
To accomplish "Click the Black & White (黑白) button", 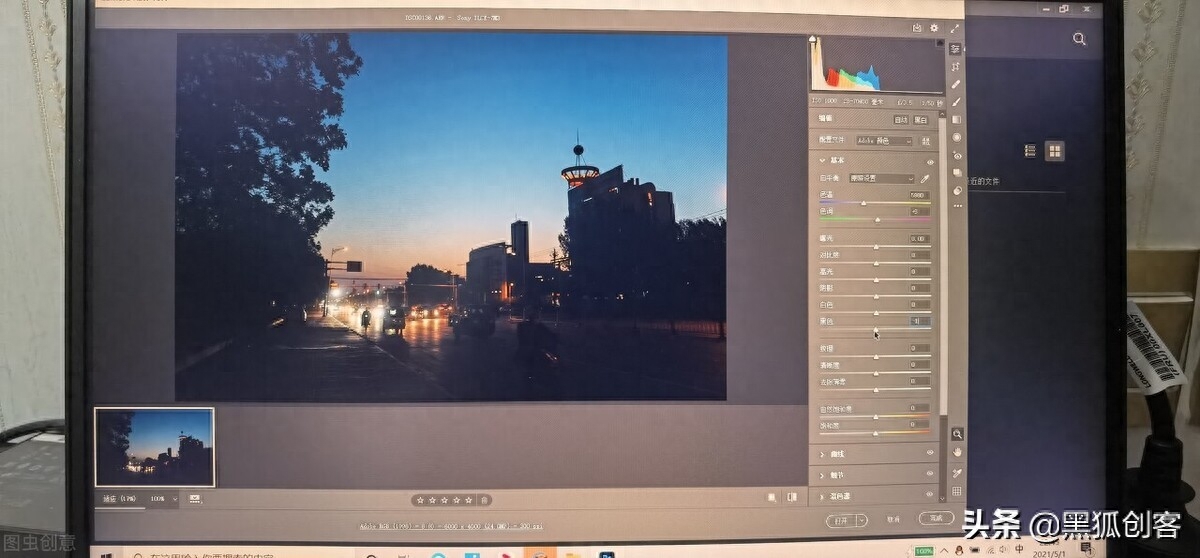I will tap(921, 120).
